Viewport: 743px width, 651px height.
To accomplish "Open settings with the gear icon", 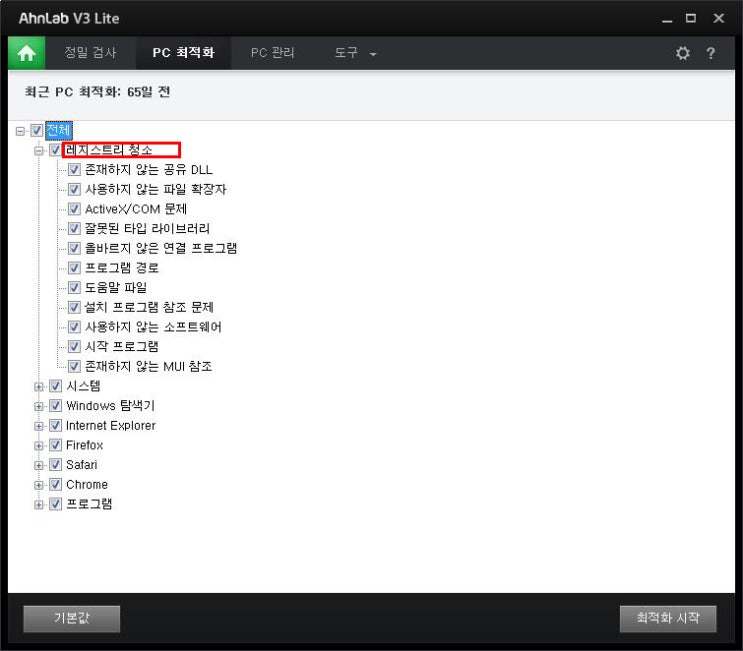I will click(682, 53).
